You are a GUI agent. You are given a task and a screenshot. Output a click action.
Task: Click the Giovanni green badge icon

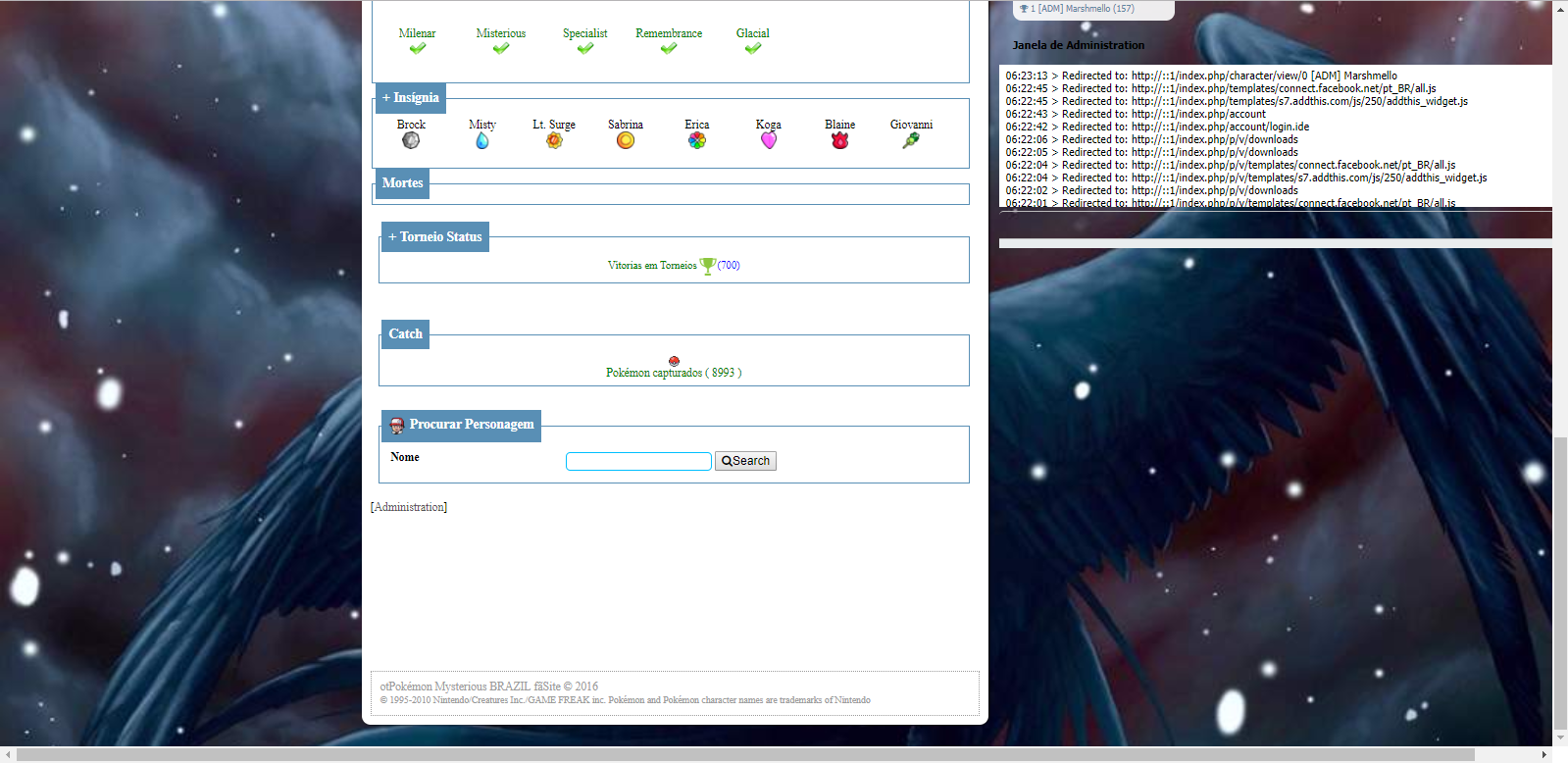pyautogui.click(x=911, y=140)
